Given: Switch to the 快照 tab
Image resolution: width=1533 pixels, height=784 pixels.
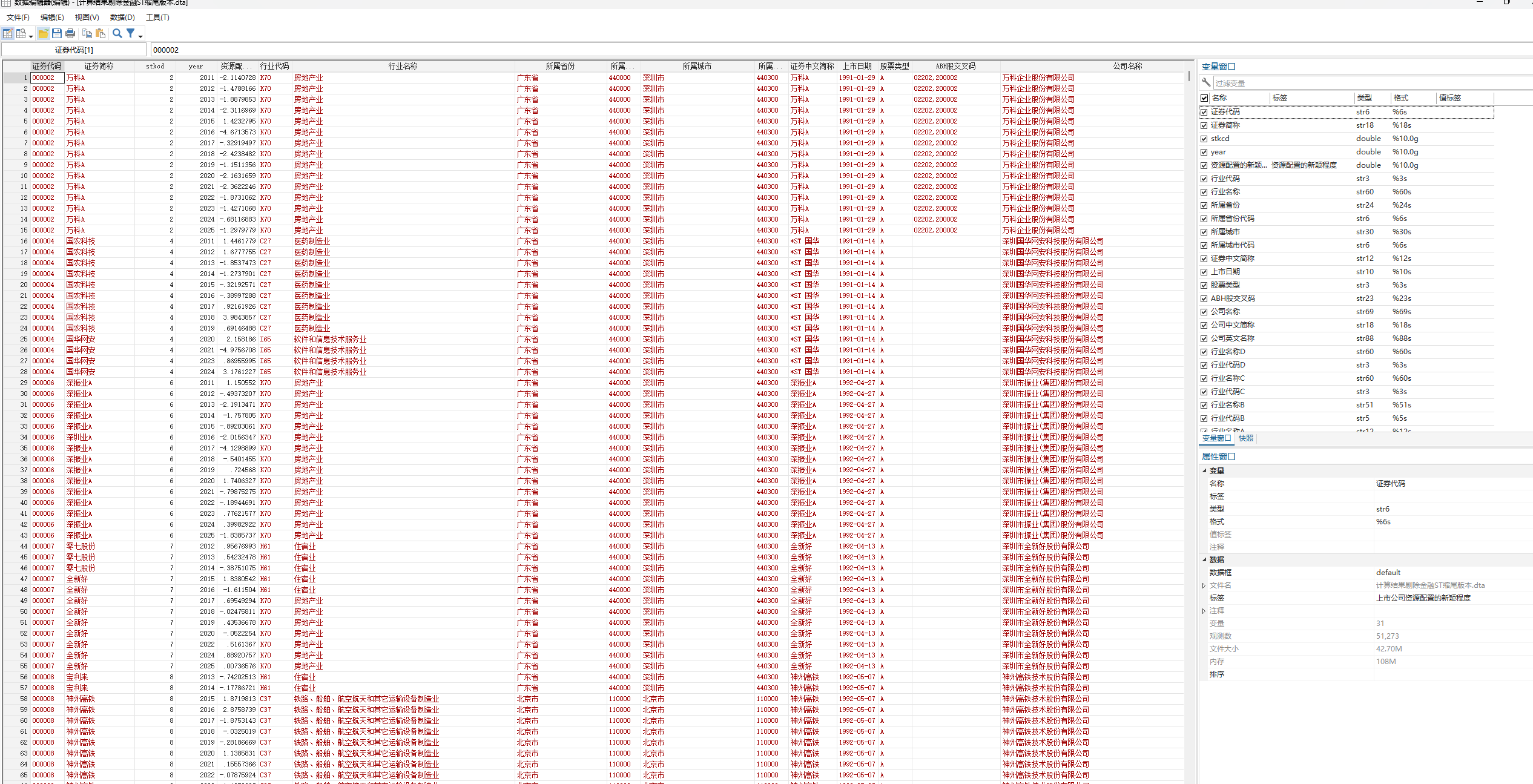Looking at the screenshot, I should click(x=1246, y=438).
